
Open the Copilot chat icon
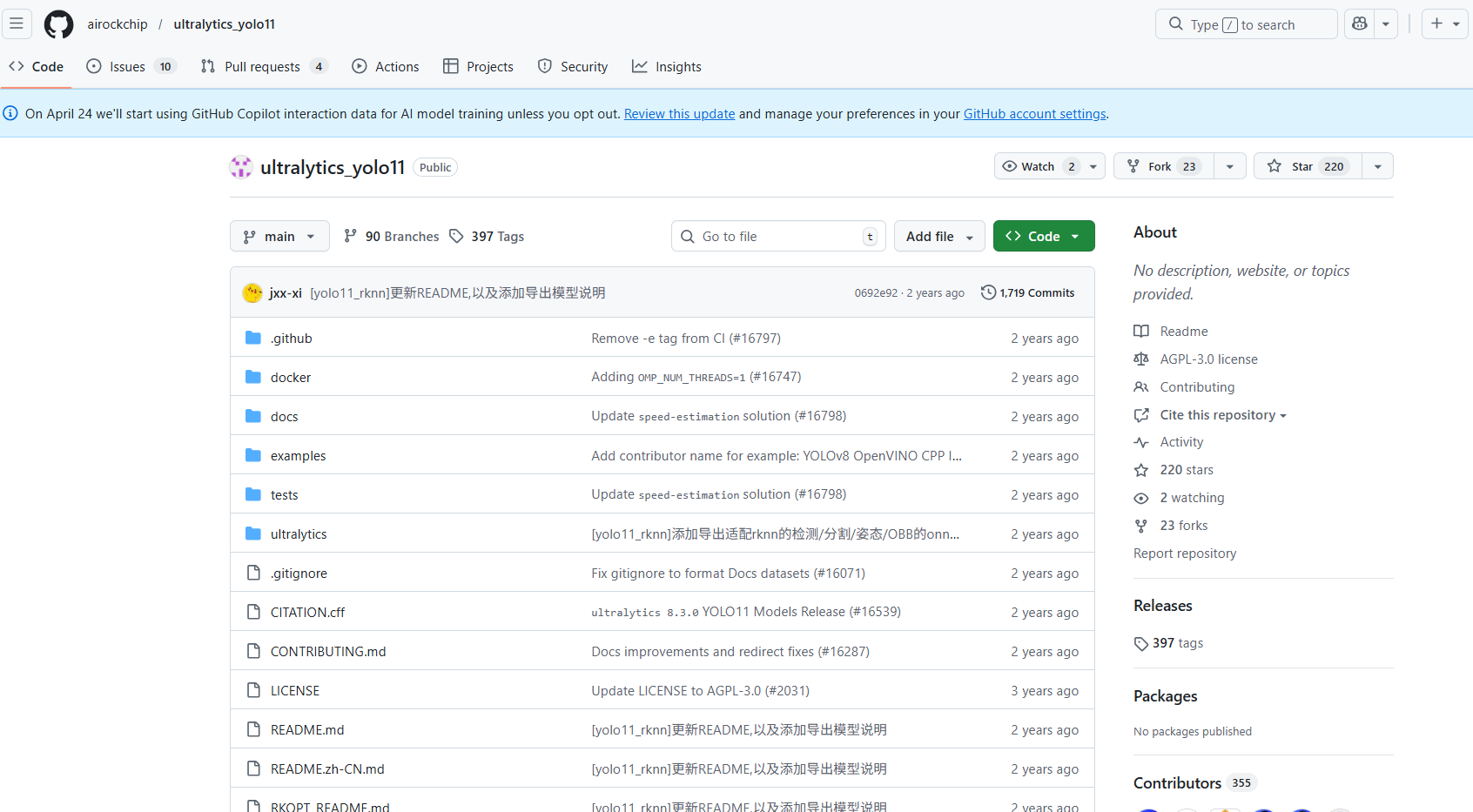[x=1360, y=24]
